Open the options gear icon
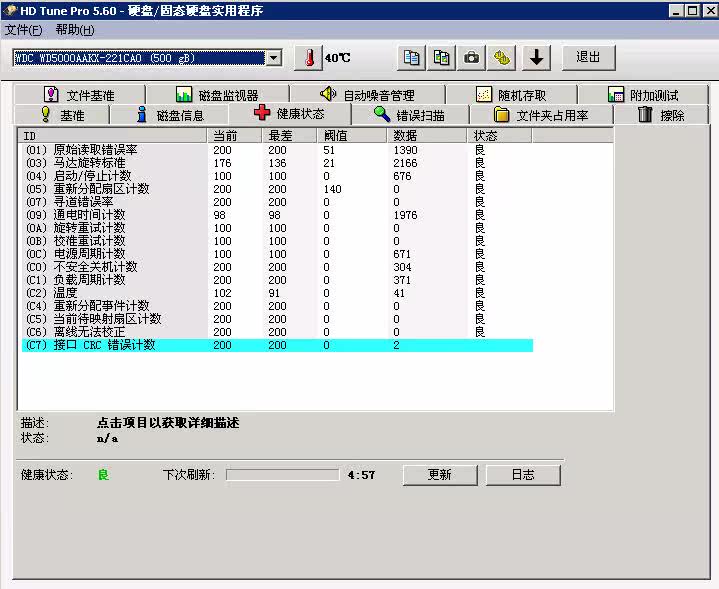Screen dimensions: 719x589 pos(502,58)
